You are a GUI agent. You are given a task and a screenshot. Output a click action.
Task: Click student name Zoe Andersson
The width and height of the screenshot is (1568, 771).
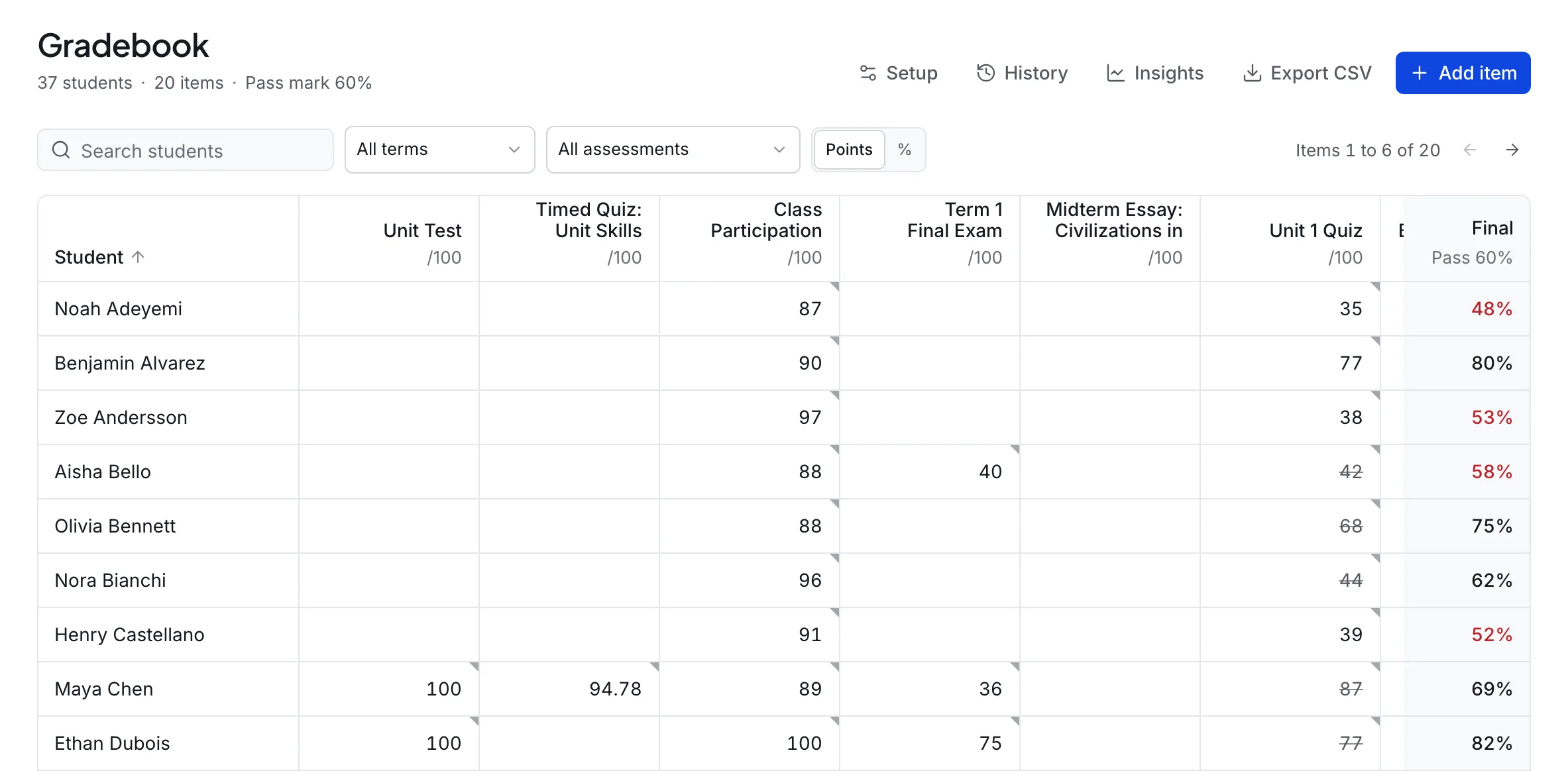coord(121,417)
